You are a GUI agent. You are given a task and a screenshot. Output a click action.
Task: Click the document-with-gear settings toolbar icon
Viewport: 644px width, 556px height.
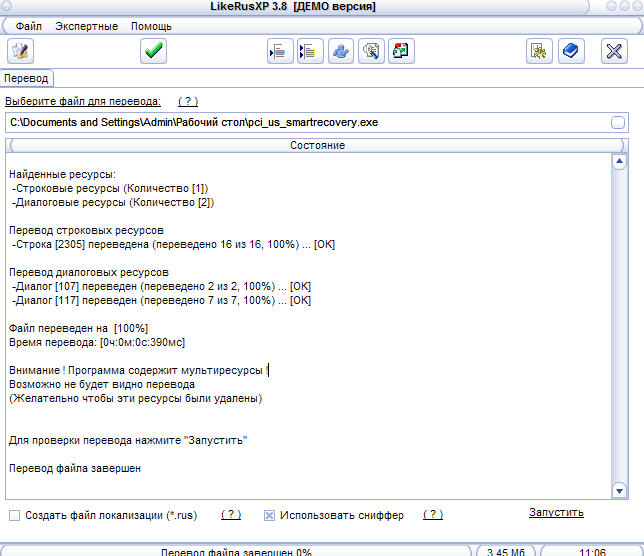pos(539,51)
